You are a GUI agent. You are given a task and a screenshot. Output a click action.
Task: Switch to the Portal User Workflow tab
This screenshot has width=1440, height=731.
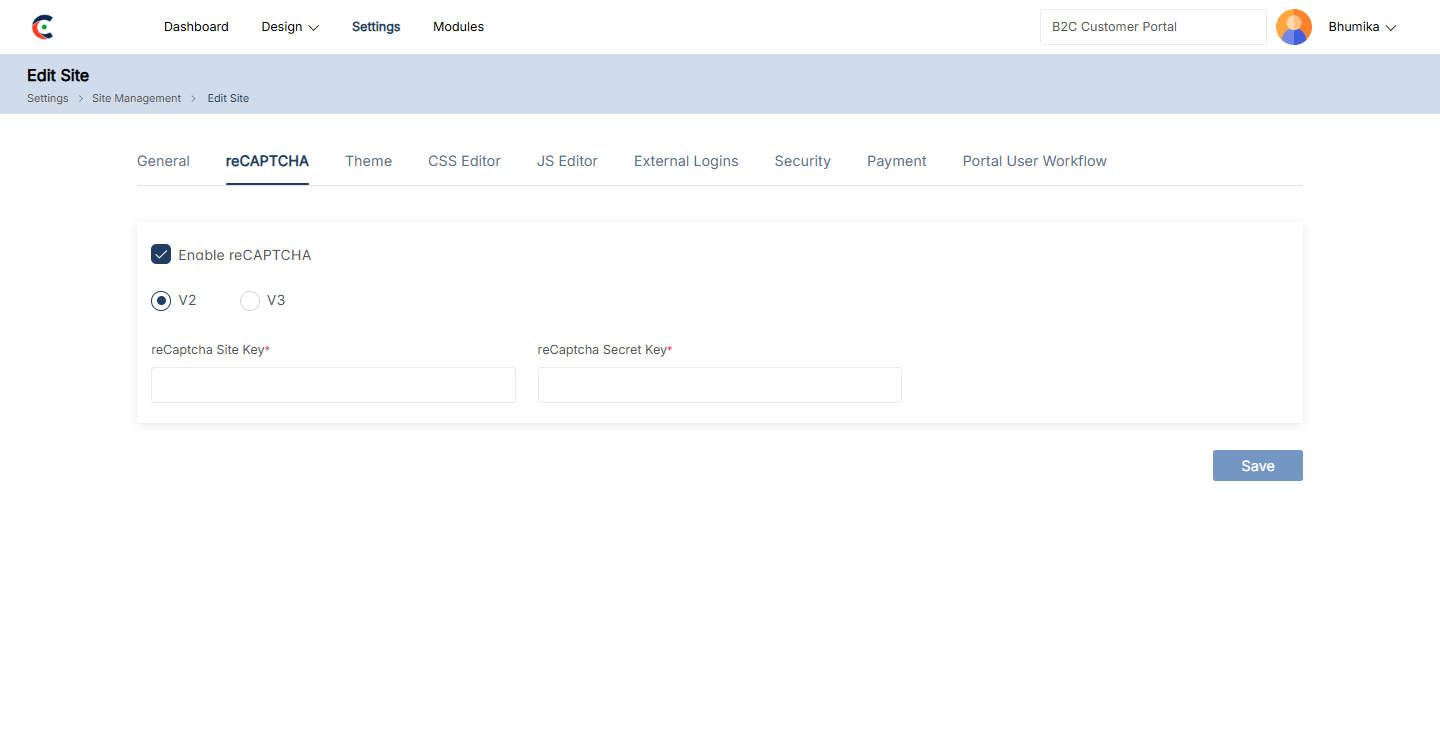coord(1034,161)
